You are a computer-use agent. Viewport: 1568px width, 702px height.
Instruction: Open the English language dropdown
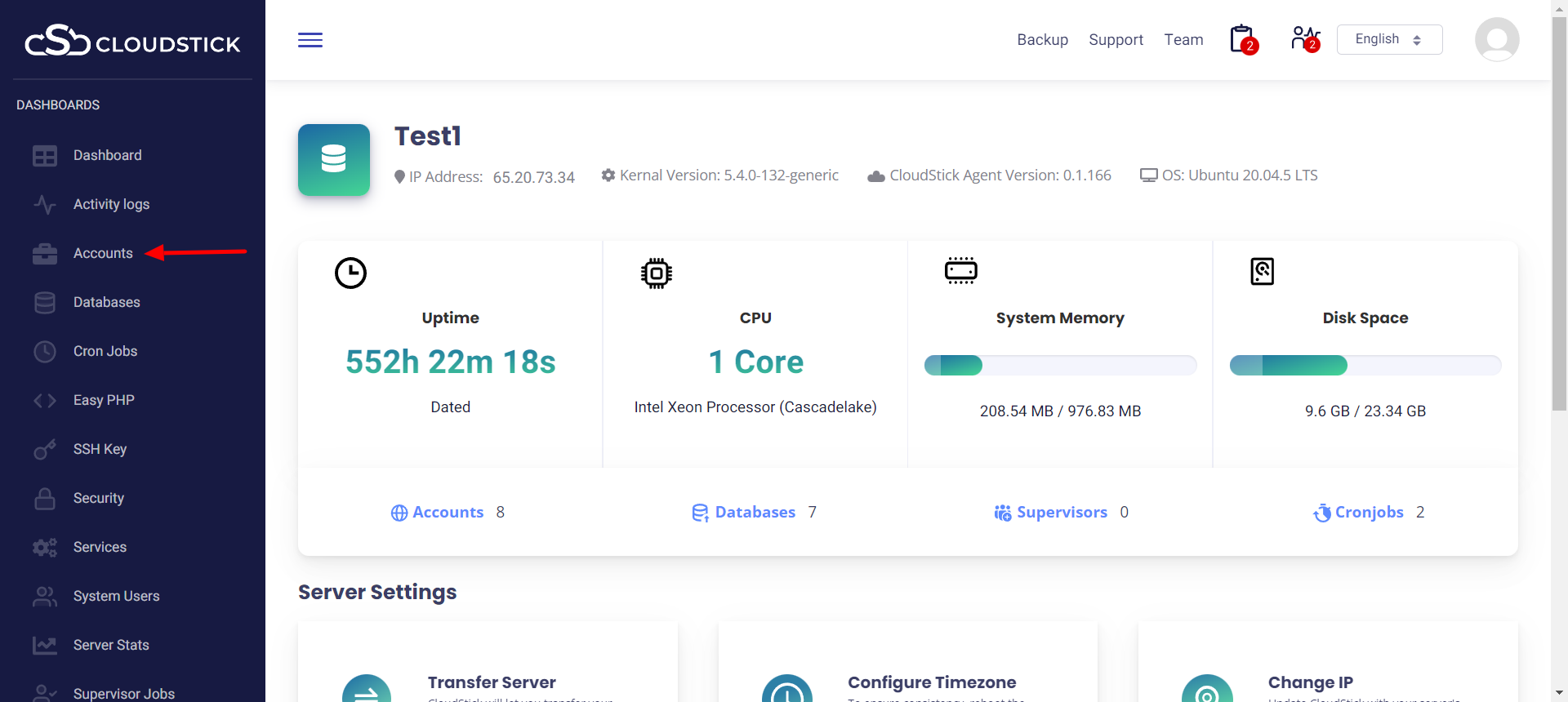pos(1389,39)
